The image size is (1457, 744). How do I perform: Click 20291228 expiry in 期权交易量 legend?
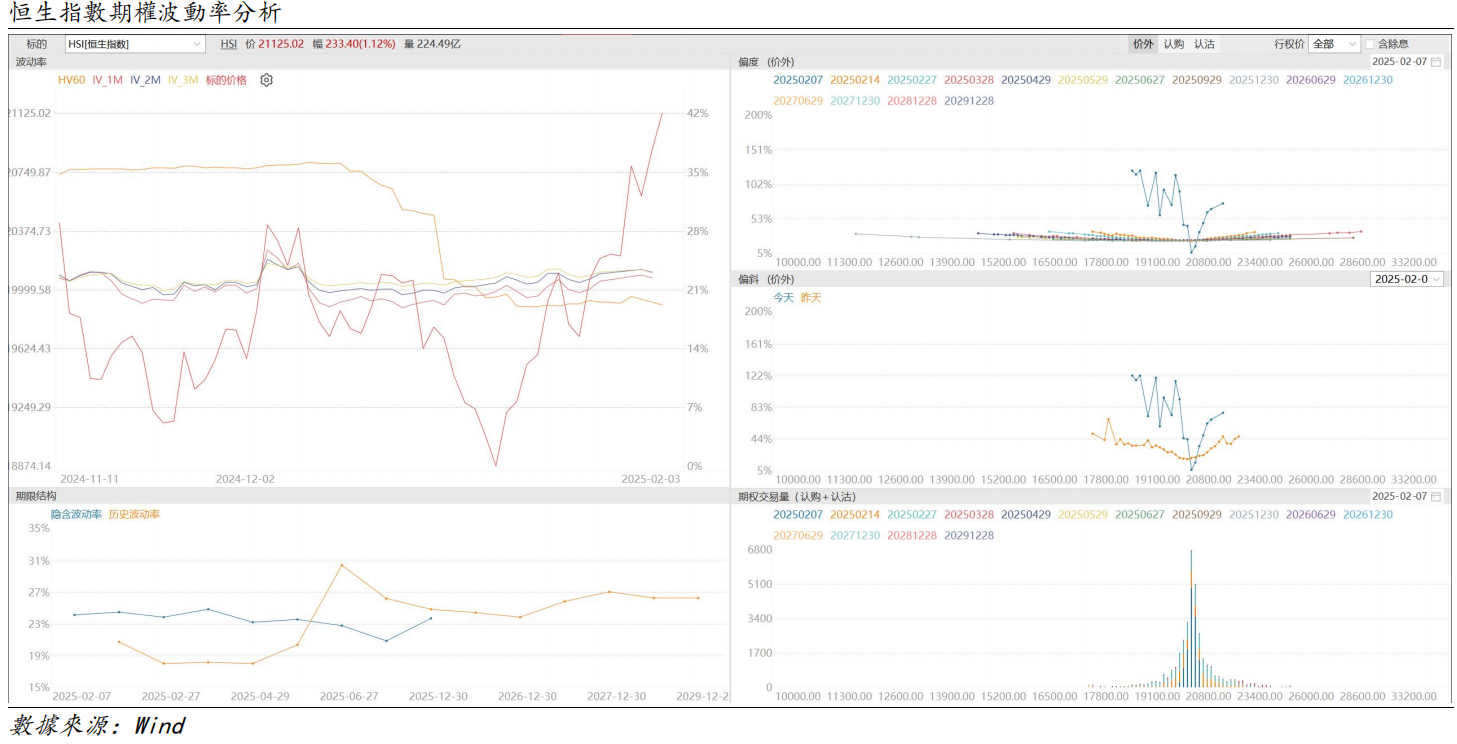[x=968, y=535]
